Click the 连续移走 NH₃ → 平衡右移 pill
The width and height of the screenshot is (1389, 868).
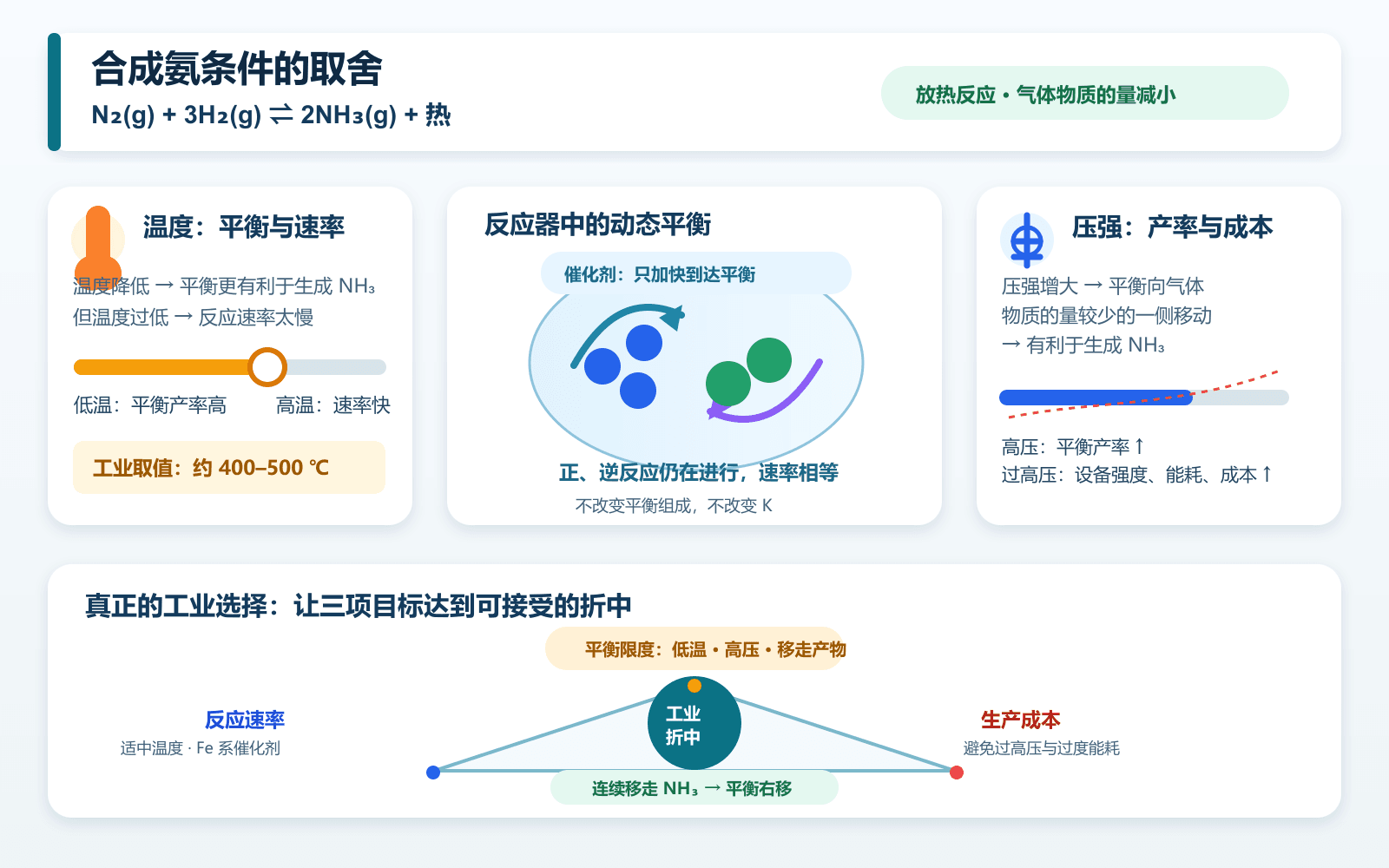[x=694, y=788]
